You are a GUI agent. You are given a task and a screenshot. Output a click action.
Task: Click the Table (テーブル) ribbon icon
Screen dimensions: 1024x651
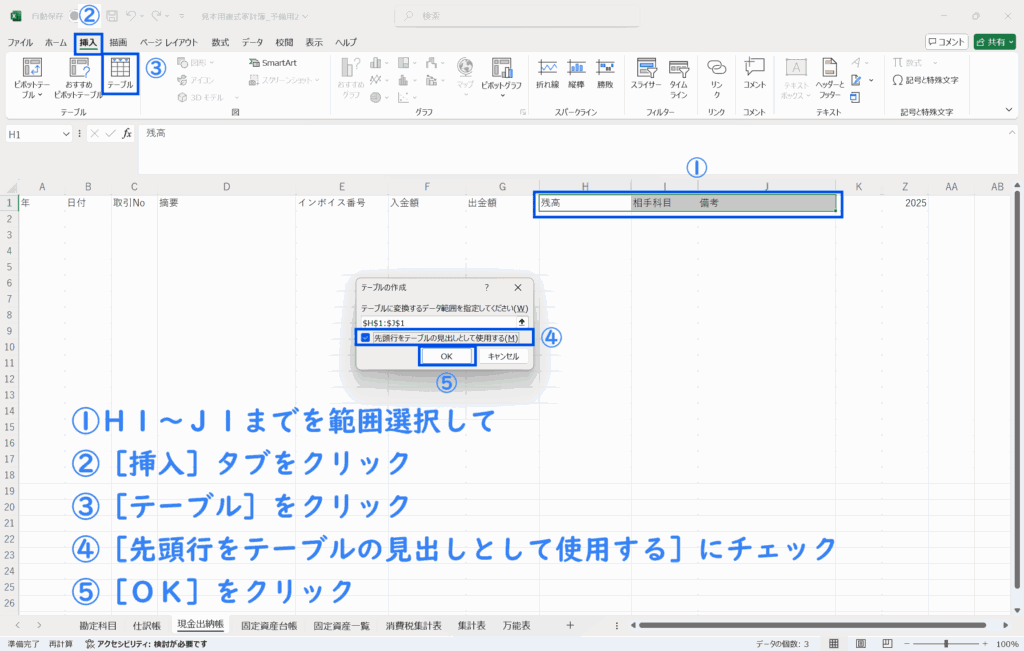tap(120, 67)
